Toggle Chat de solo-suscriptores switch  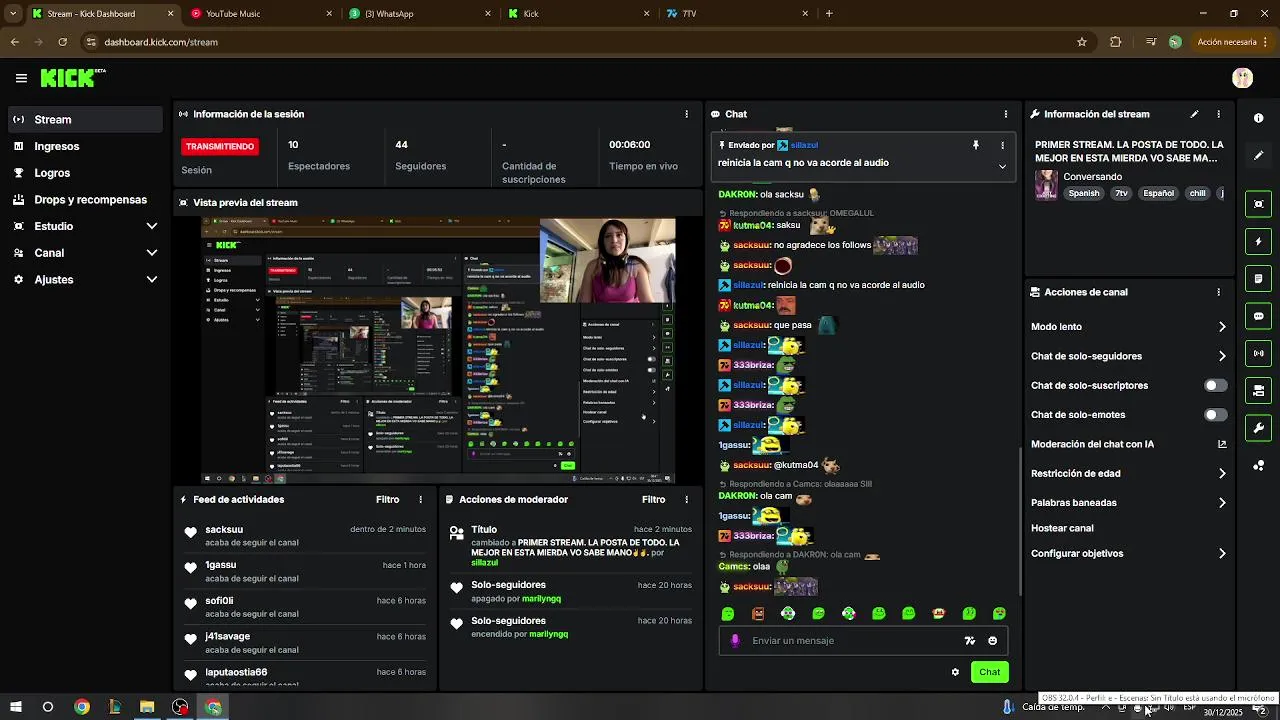tap(1215, 385)
